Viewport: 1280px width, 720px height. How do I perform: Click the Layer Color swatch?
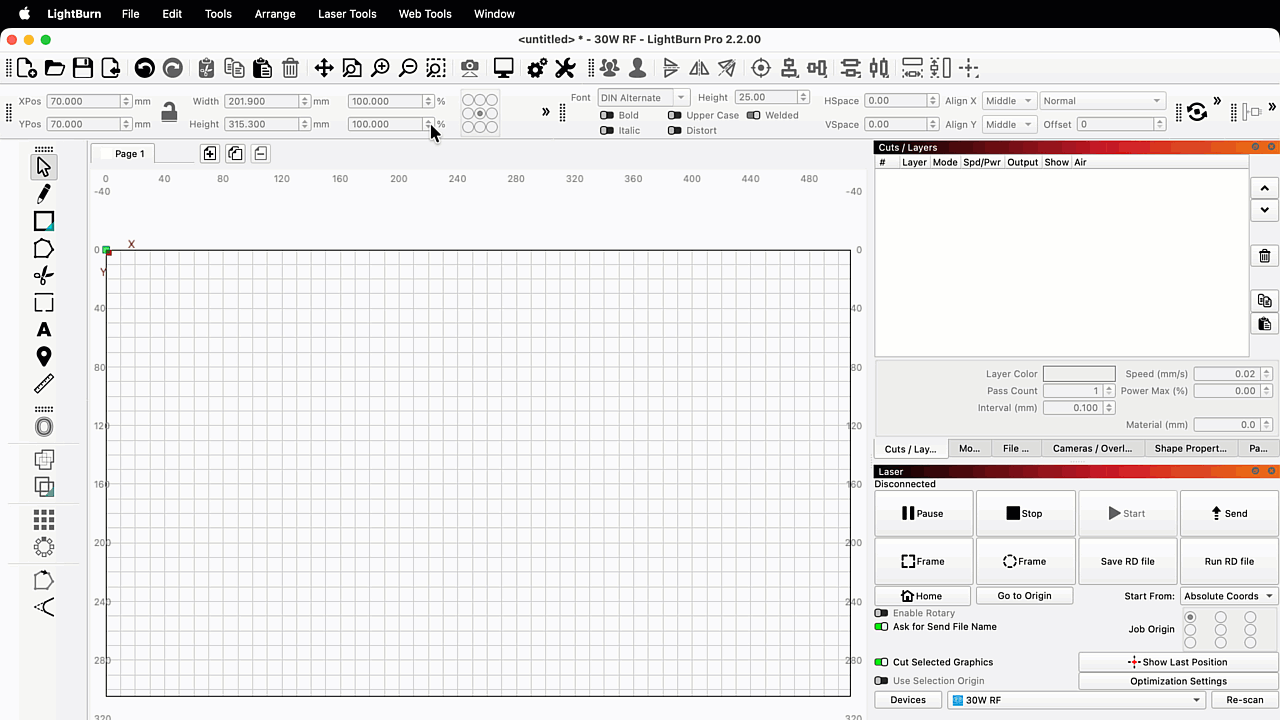(1079, 374)
